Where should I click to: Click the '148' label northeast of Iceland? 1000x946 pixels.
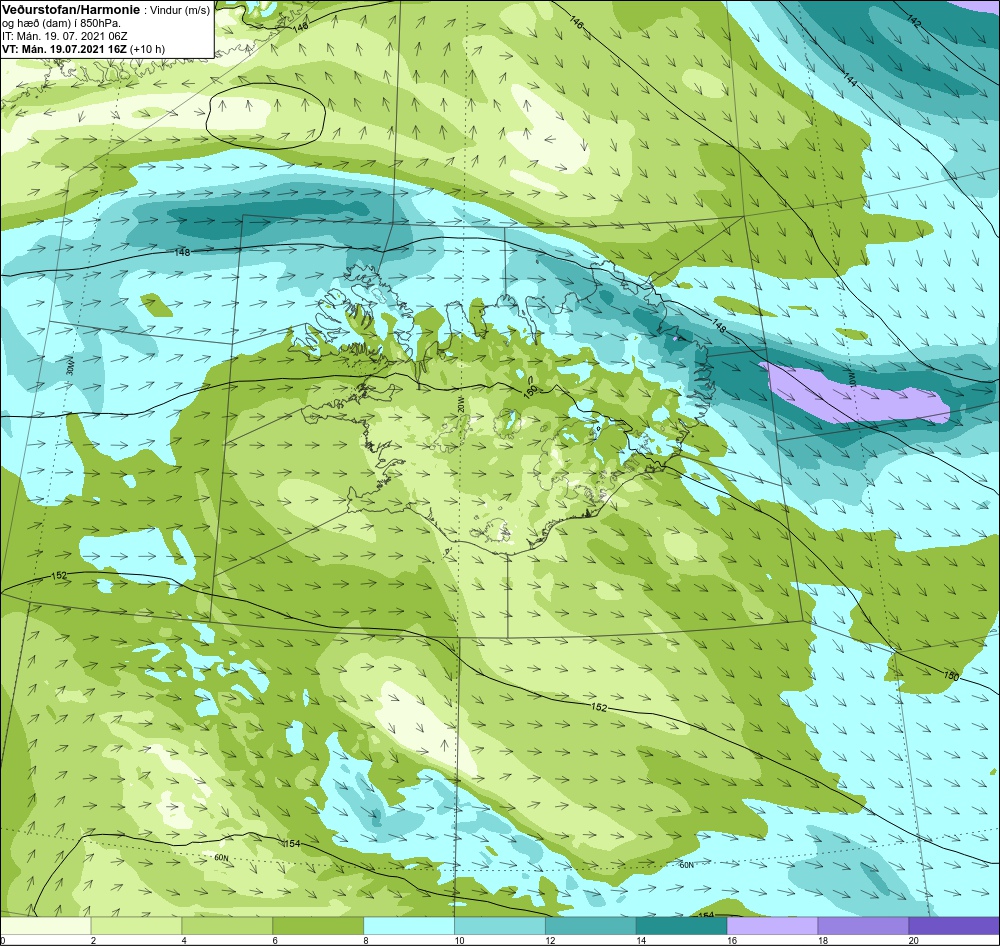pyautogui.click(x=718, y=327)
